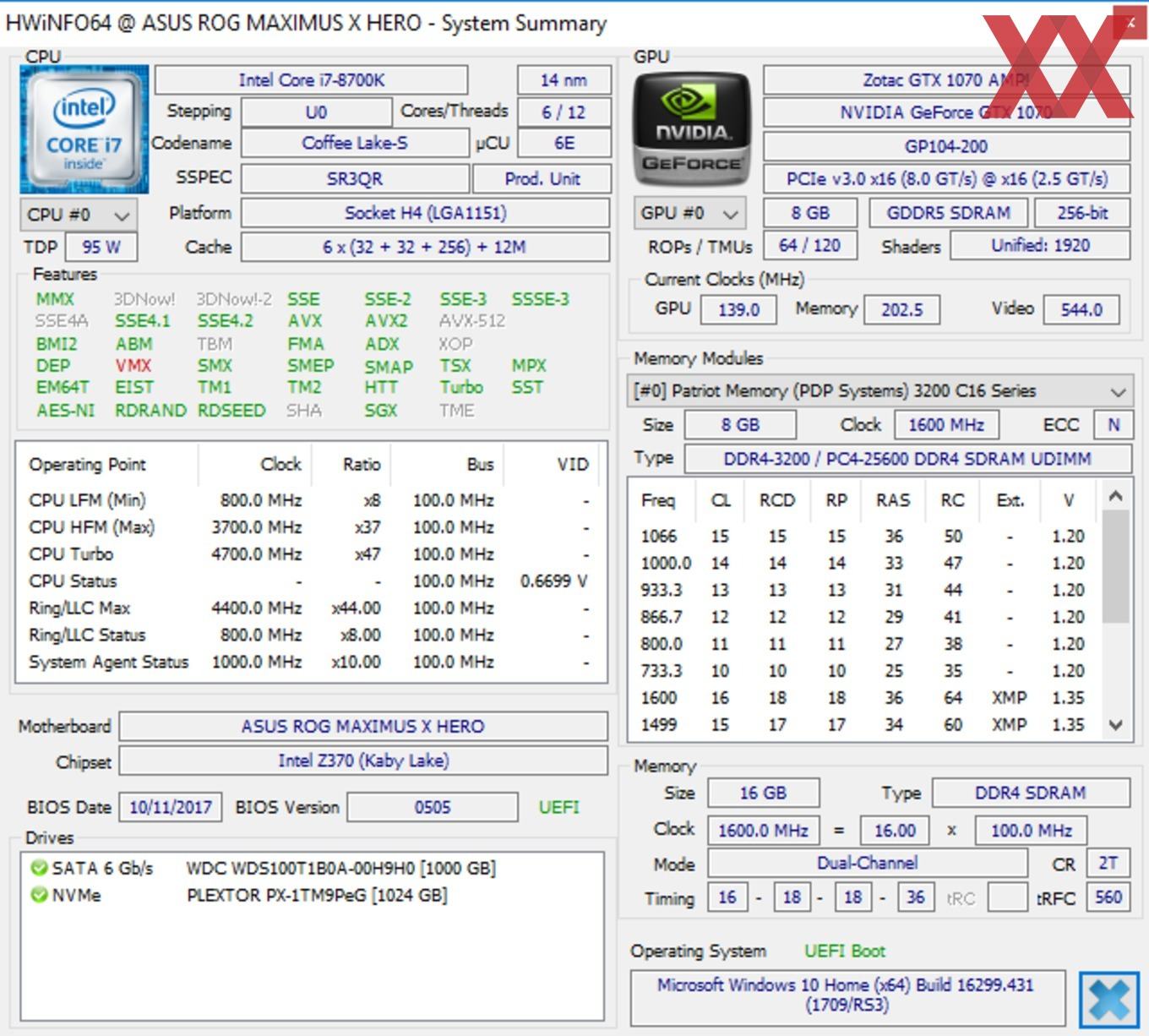The image size is (1149, 1036).
Task: Click the memory module Clock 1600 MHz field
Action: point(946,425)
